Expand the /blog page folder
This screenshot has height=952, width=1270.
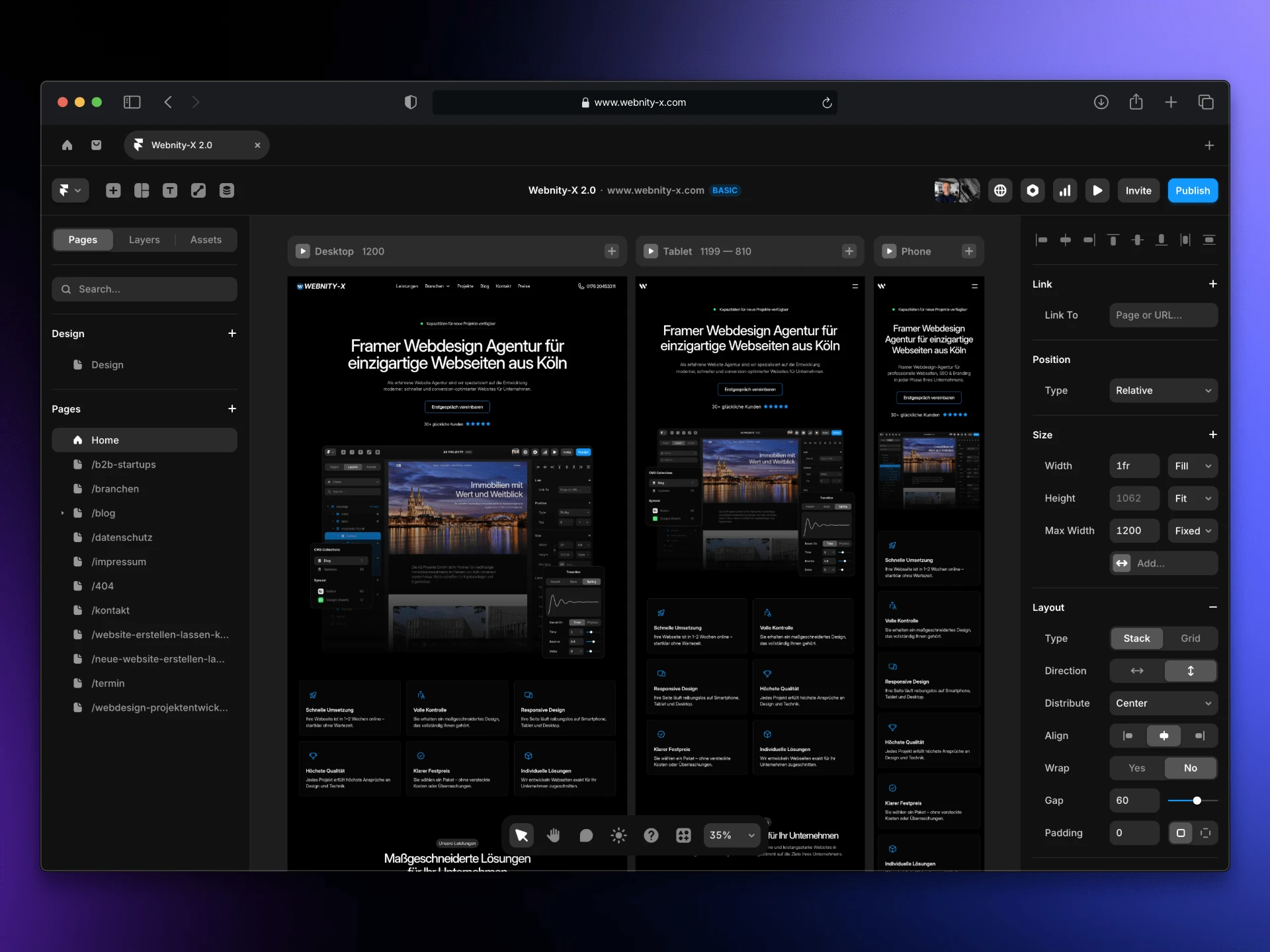(x=62, y=513)
